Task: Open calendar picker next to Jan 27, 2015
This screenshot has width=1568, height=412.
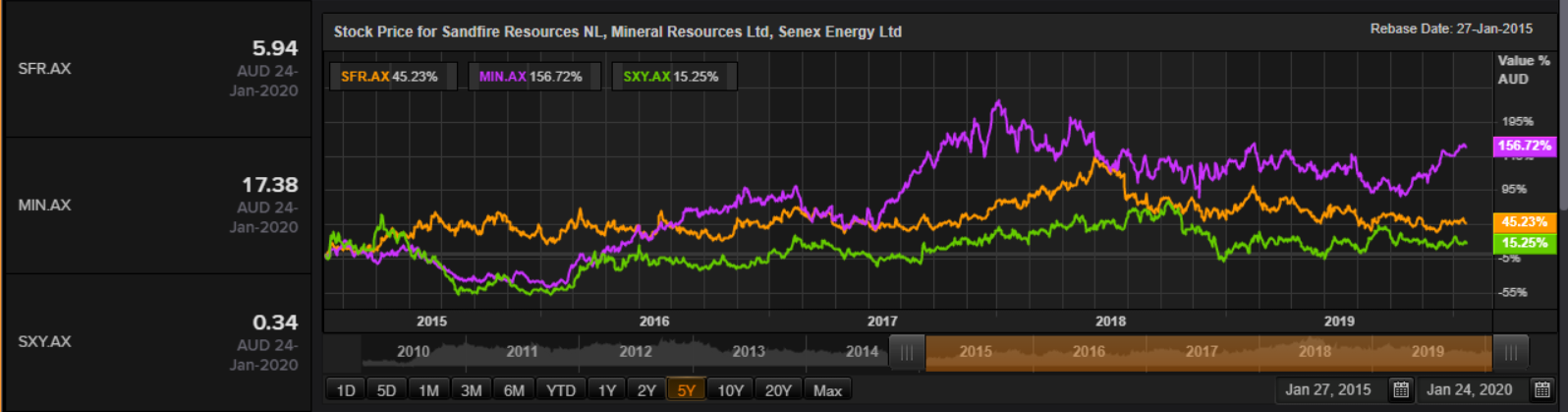Action: [1401, 389]
